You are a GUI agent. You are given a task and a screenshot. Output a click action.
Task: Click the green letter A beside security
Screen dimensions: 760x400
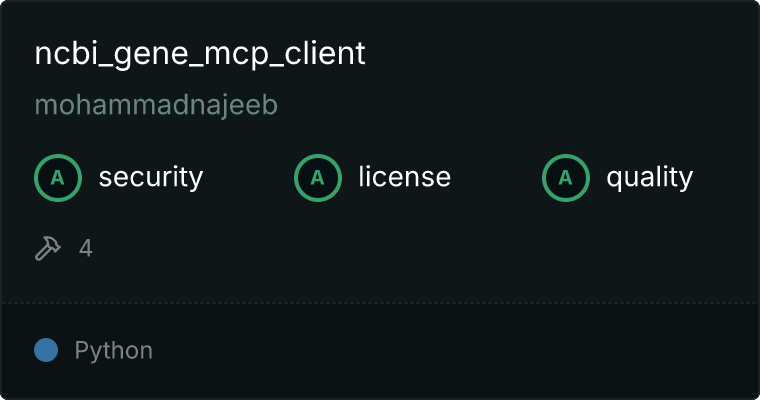click(58, 178)
